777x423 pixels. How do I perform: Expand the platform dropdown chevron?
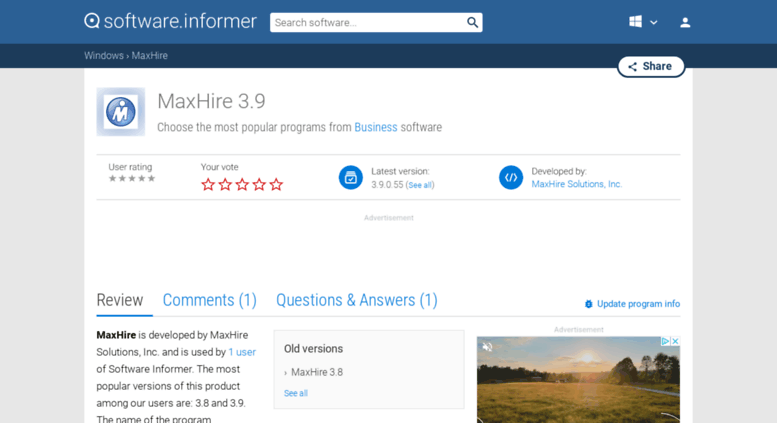pyautogui.click(x=654, y=22)
